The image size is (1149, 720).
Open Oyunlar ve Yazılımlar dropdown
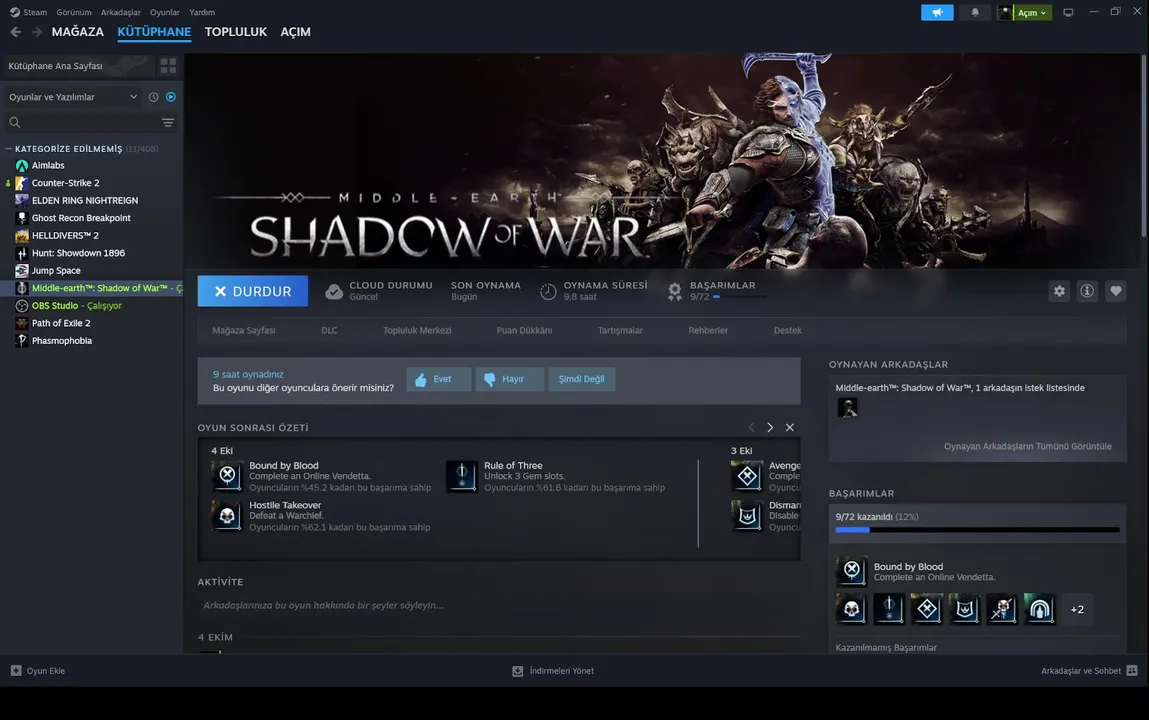coord(73,97)
